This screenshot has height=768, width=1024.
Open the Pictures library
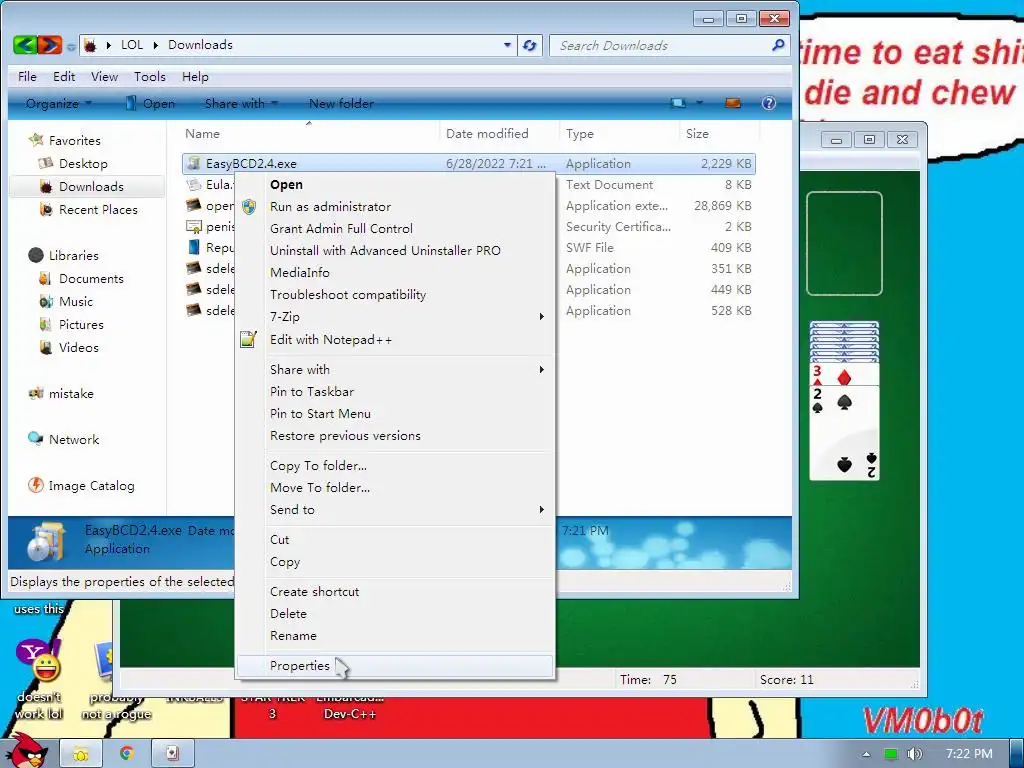point(81,325)
